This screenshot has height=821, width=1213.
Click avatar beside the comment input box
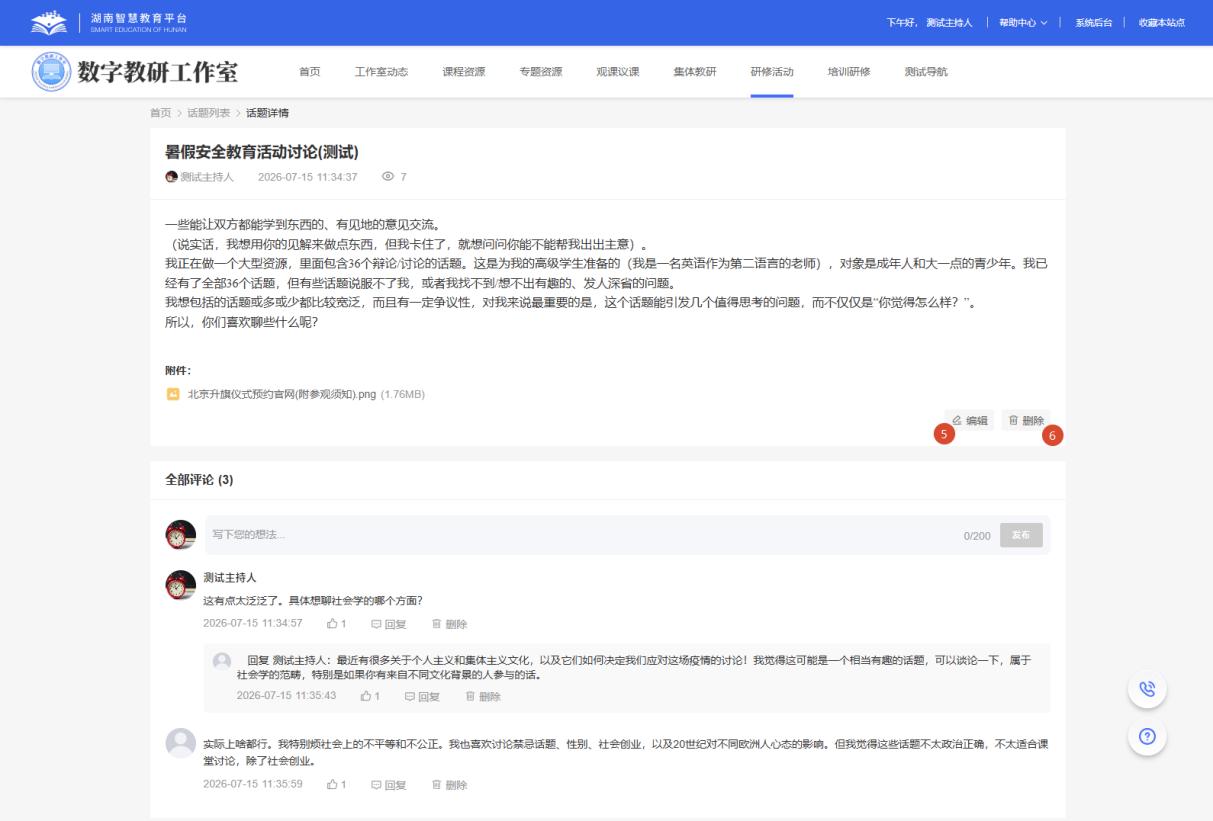pos(180,535)
